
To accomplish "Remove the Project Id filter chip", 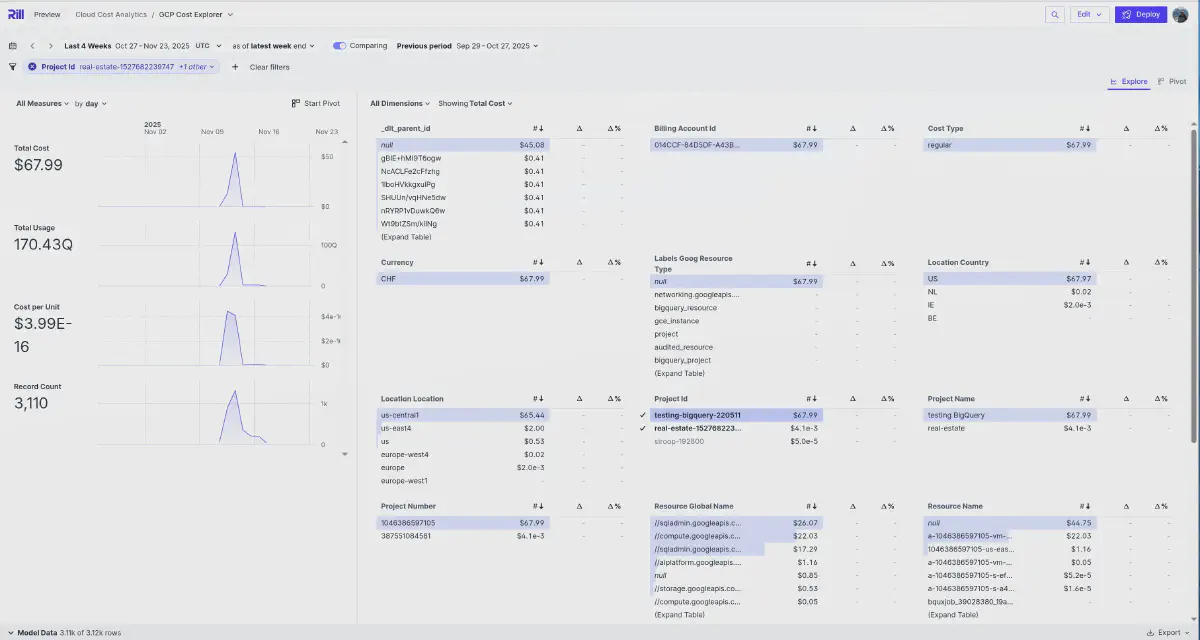I will 32,67.
